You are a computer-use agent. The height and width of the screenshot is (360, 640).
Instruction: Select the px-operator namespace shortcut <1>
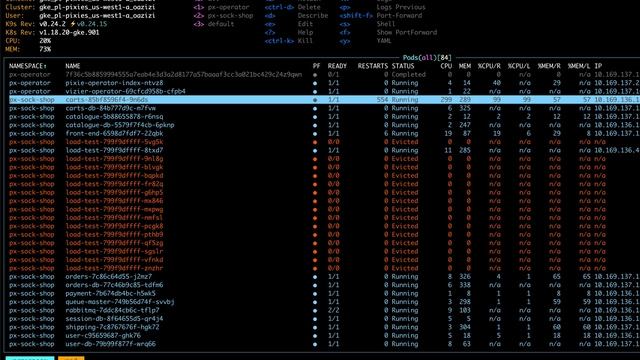tap(221, 7)
